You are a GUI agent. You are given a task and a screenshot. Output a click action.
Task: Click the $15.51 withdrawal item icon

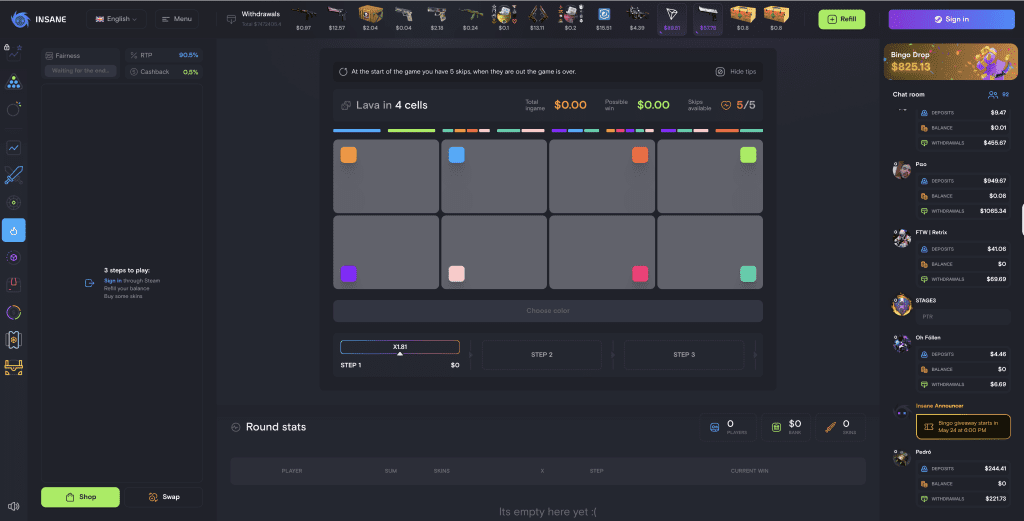(603, 14)
